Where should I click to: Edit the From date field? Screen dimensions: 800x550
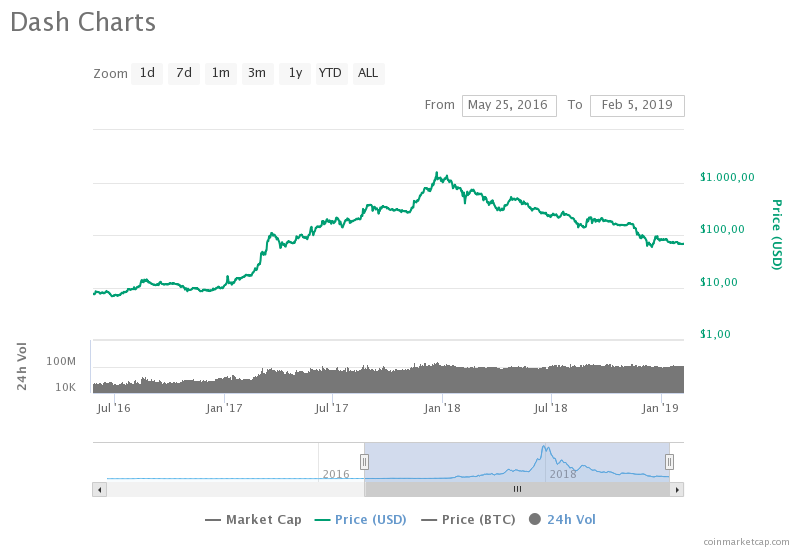click(509, 106)
